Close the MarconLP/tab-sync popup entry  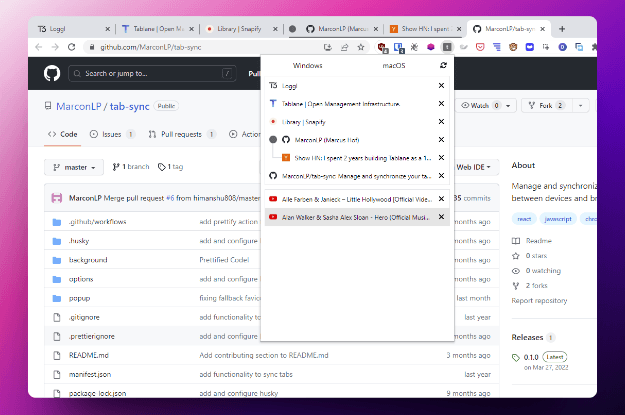coord(441,175)
